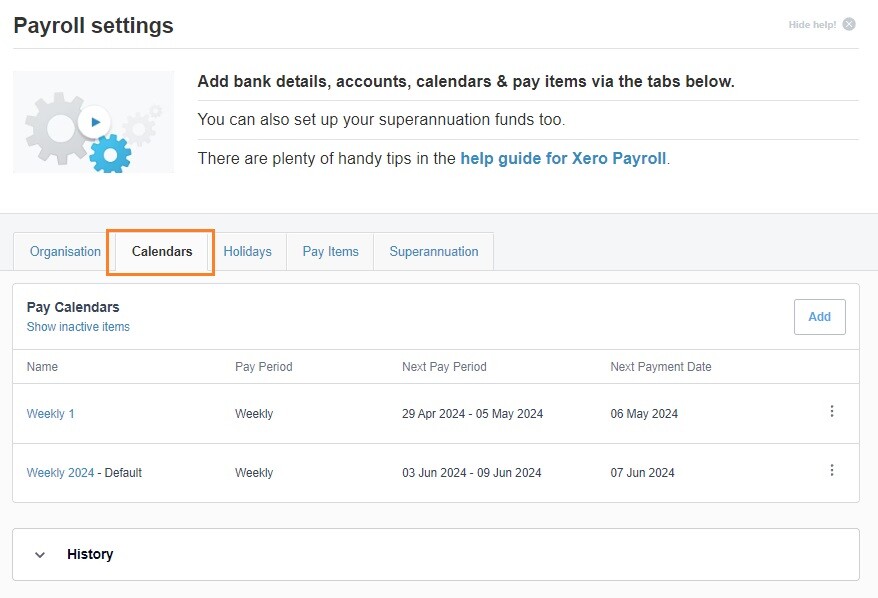878x598 pixels.
Task: Switch to the Organisation tab
Action: 64,251
